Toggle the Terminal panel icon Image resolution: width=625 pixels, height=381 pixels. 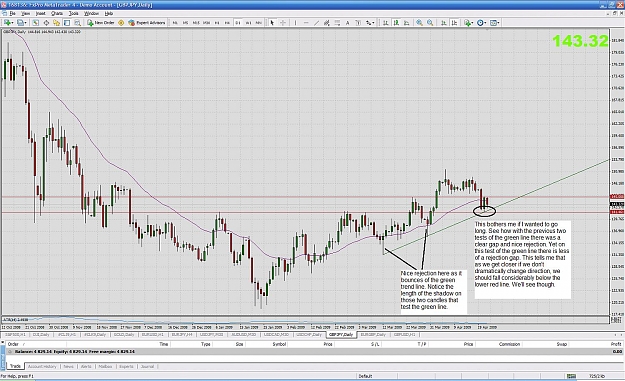click(x=67, y=23)
